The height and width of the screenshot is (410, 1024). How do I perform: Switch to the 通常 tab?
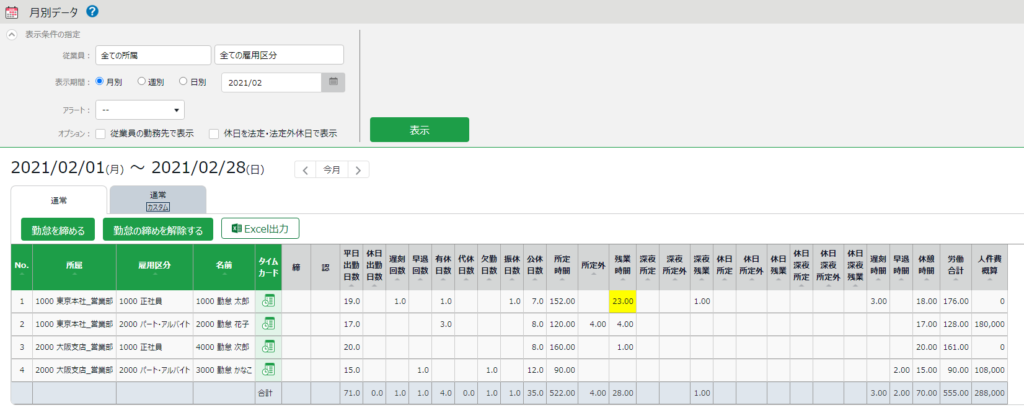point(58,201)
